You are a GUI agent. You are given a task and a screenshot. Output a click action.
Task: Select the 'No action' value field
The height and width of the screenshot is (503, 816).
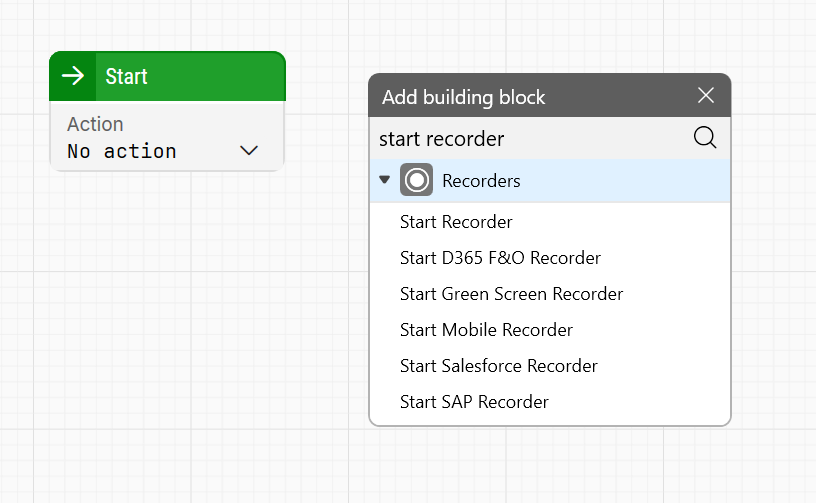pos(122,151)
